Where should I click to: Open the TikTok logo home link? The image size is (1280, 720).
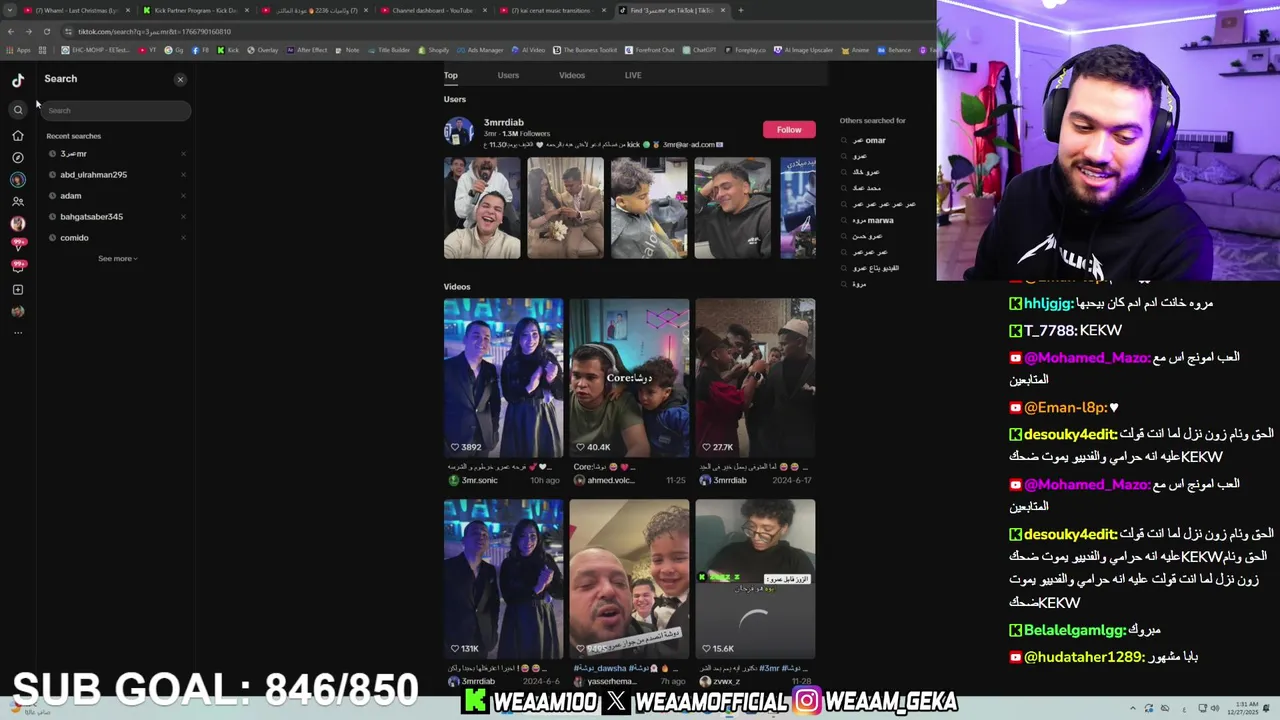[x=18, y=80]
